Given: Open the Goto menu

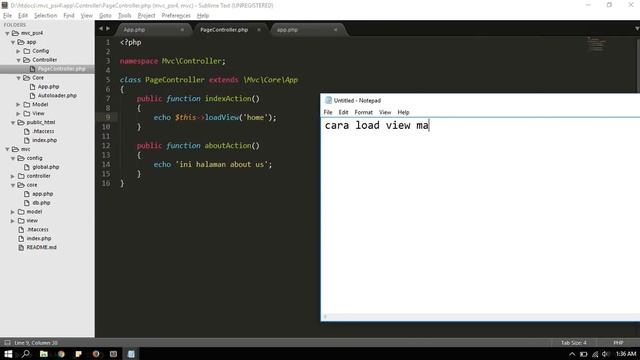Looking at the screenshot, I should (105, 16).
